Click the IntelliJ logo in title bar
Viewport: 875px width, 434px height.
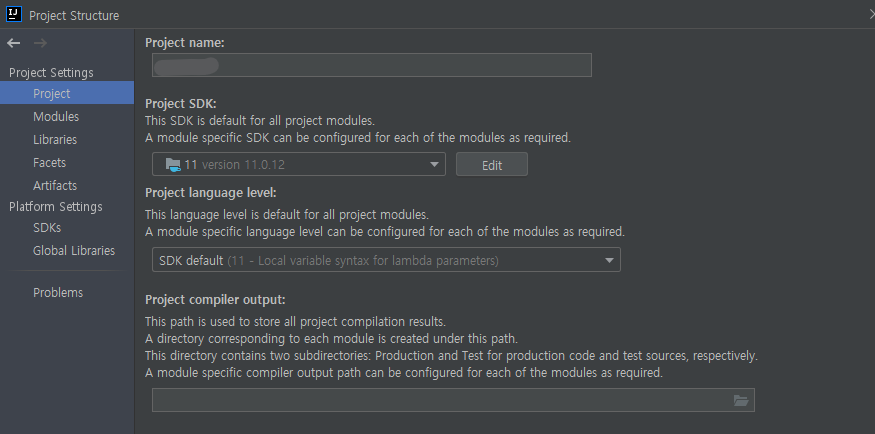coord(13,15)
